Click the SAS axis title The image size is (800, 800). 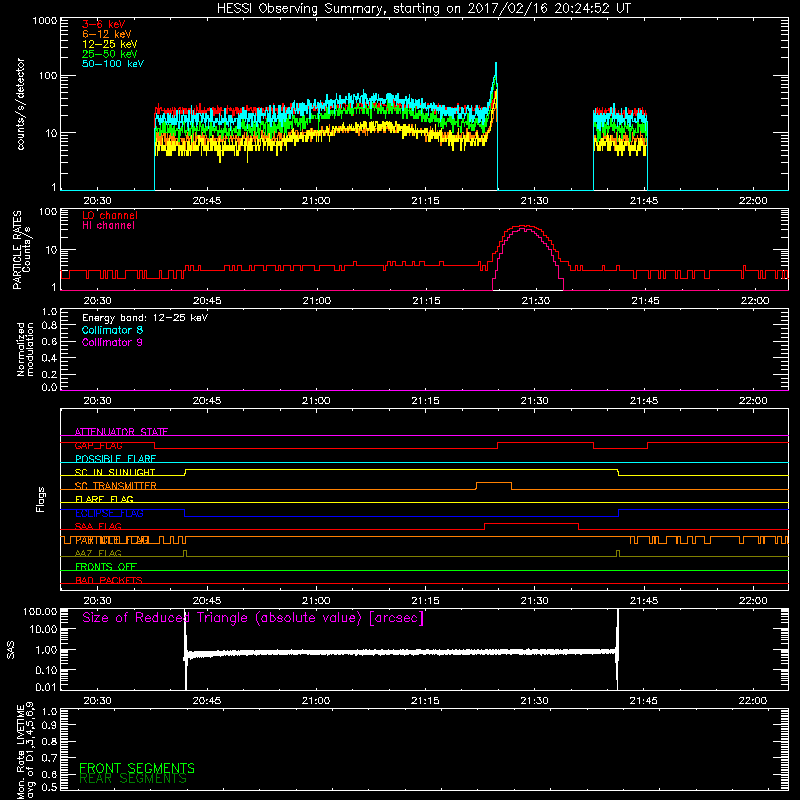click(11, 650)
